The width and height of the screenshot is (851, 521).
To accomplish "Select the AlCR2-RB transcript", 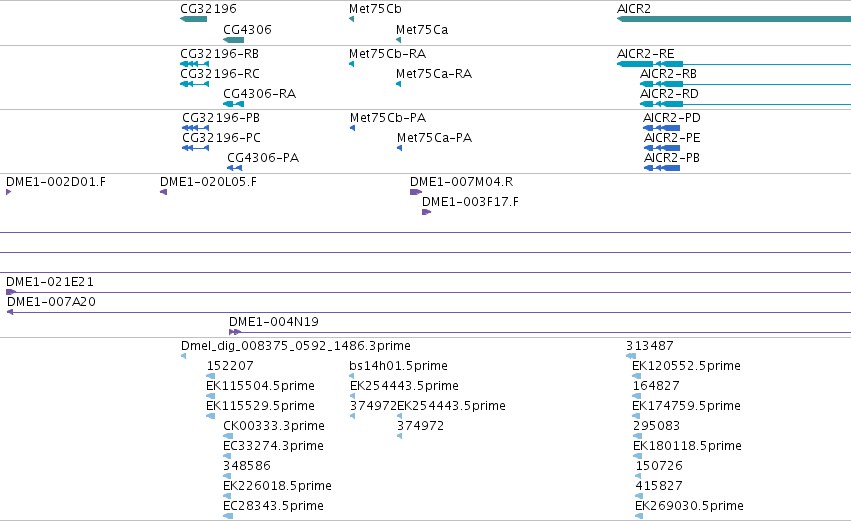I will [668, 74].
